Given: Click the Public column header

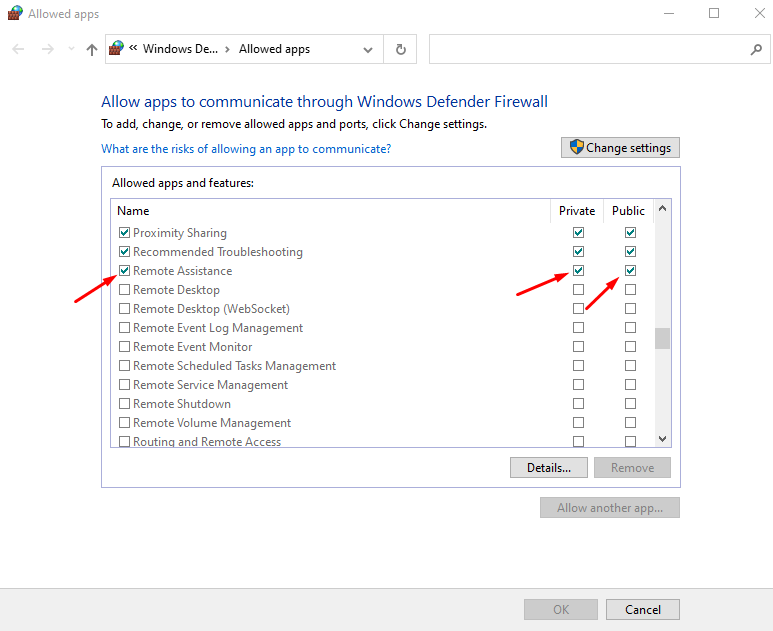Looking at the screenshot, I should coord(629,211).
